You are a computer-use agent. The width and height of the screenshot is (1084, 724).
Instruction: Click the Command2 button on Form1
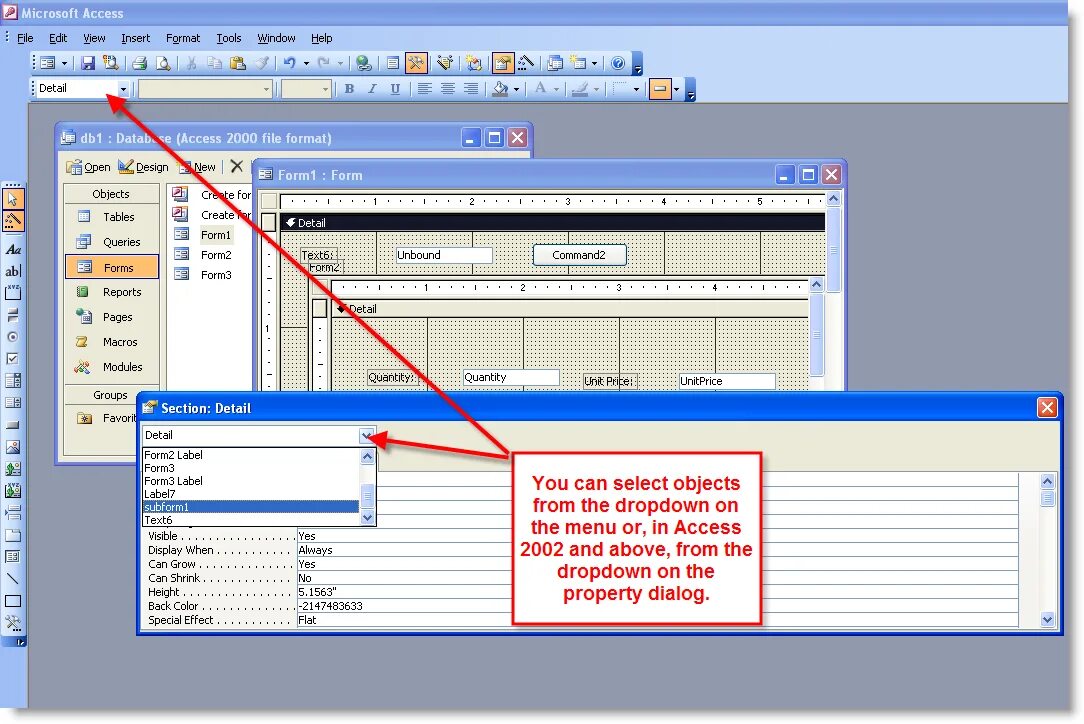[x=579, y=255]
